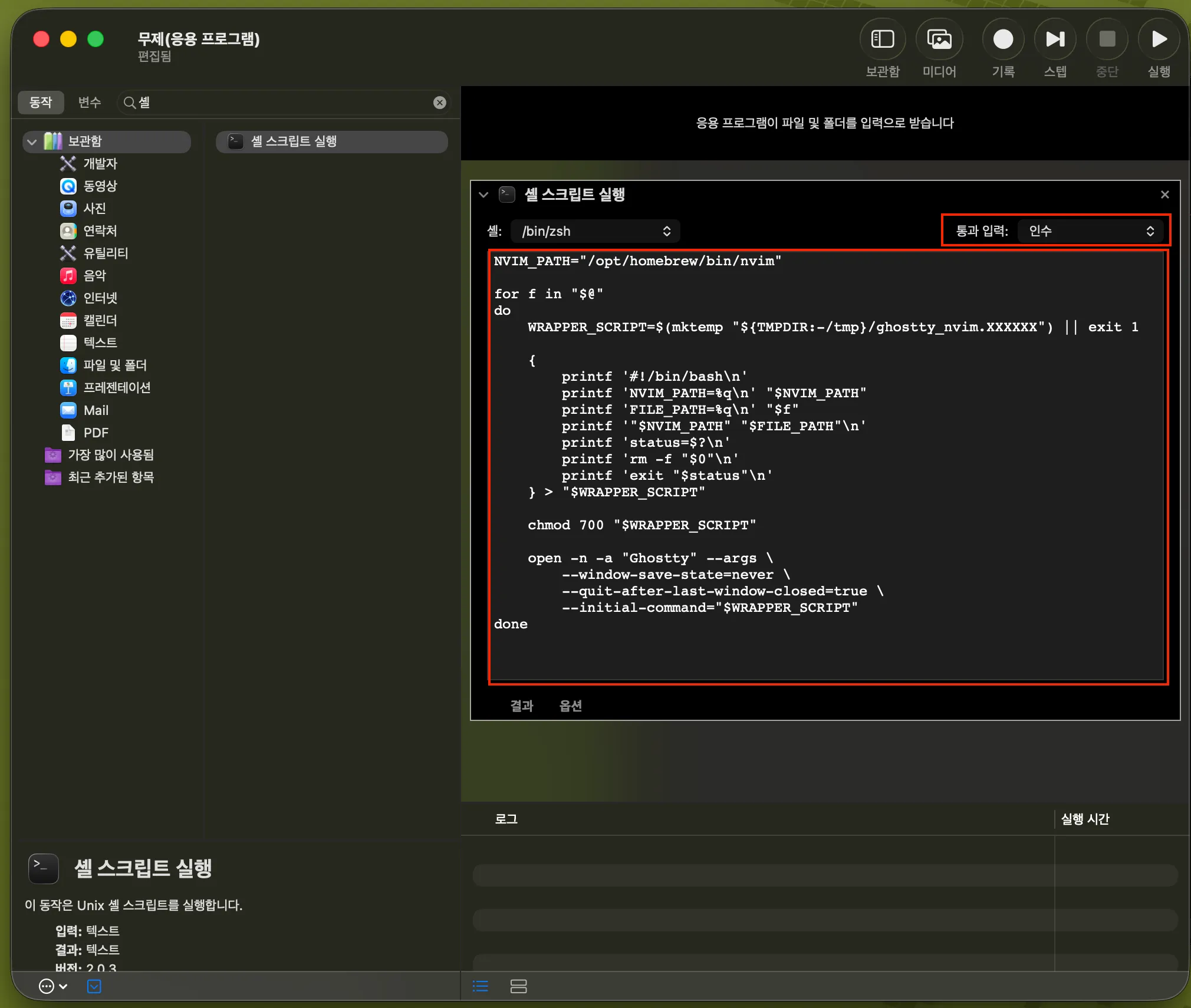Show the 결과 results section
This screenshot has height=1008, width=1191.
[x=522, y=706]
